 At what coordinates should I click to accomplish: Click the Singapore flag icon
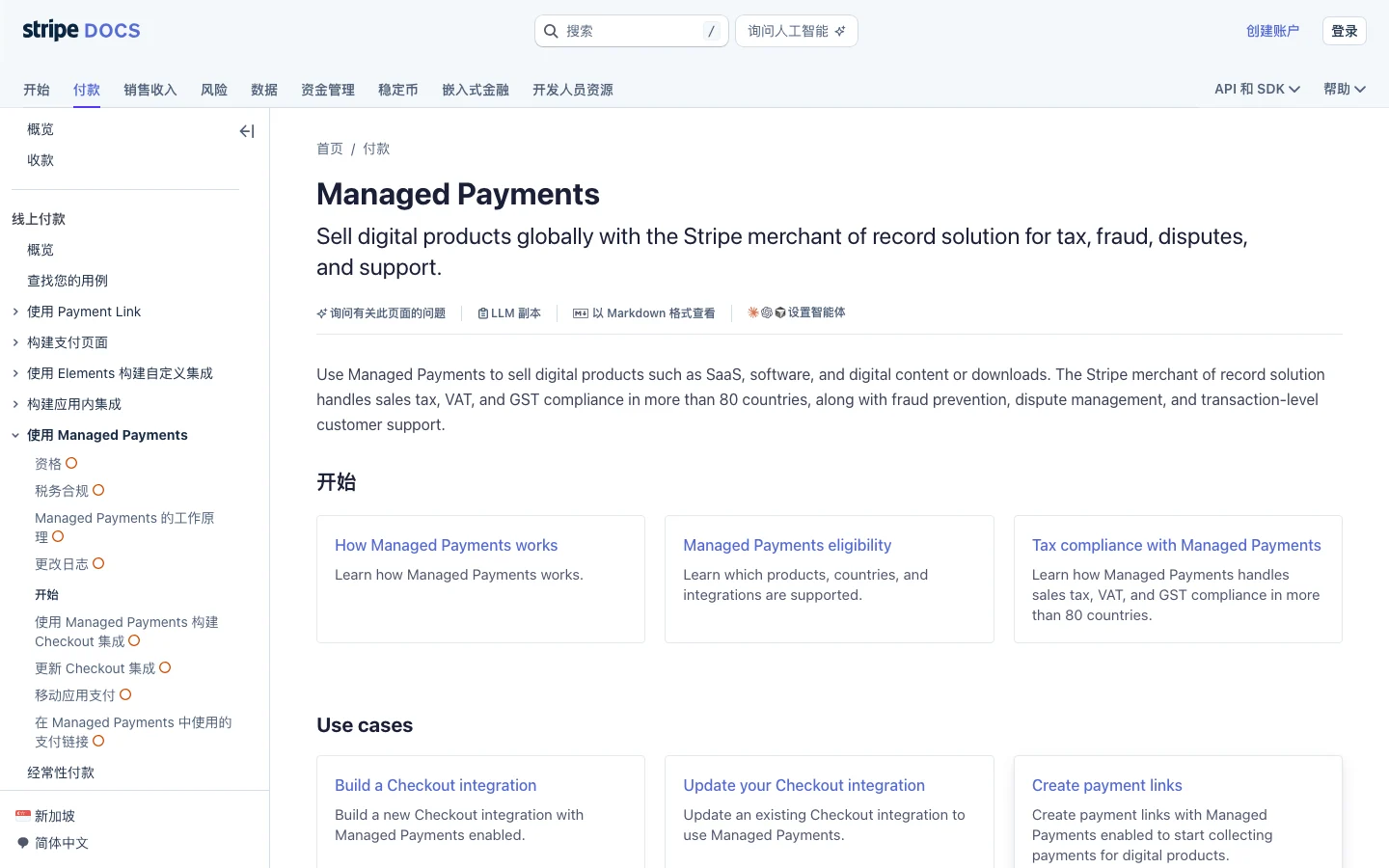pyautogui.click(x=23, y=815)
